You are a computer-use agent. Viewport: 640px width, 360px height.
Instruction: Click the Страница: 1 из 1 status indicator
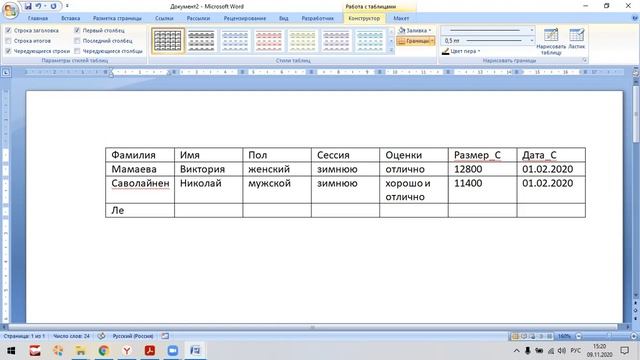tap(24, 336)
